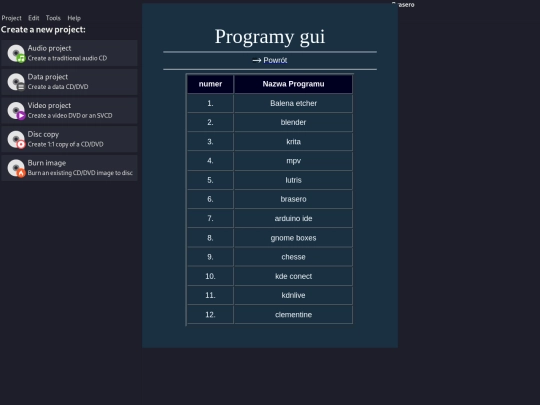Click the 'blender' table cell
Screen dimensions: 540x405
pyautogui.click(x=293, y=122)
